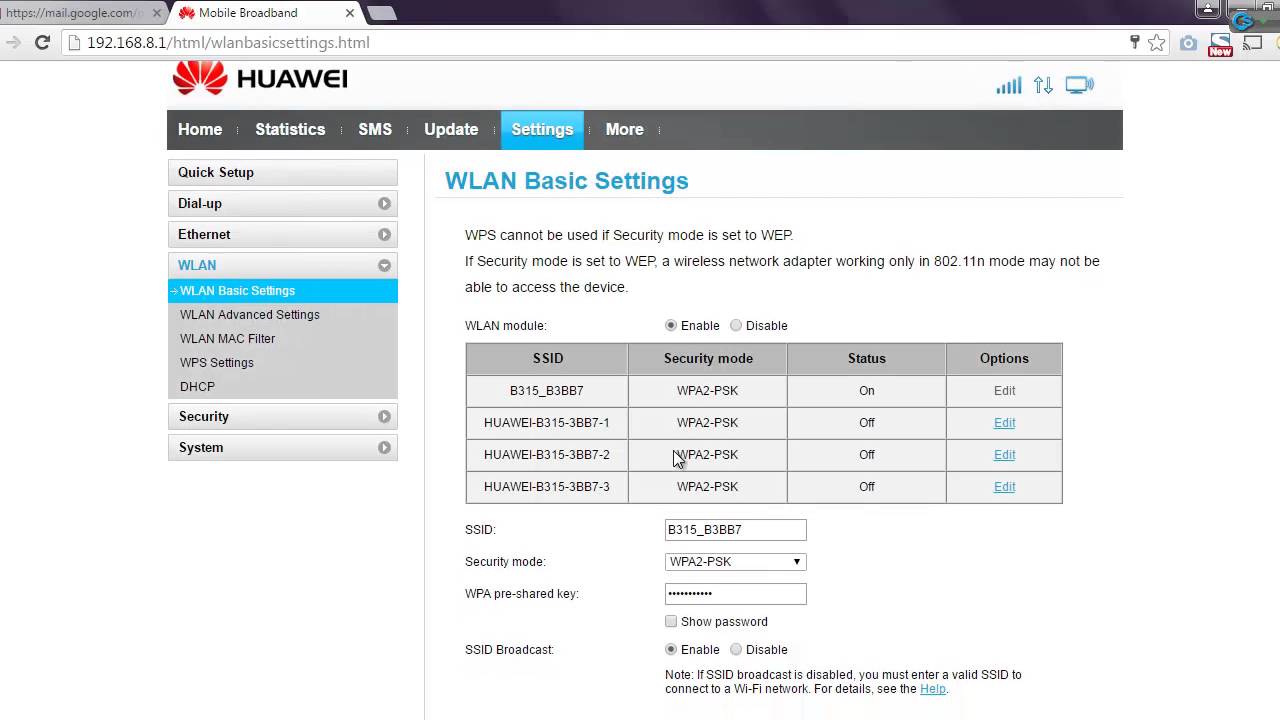Edit the HUAWEI-B315-3BB7-3 SSID

[1004, 487]
